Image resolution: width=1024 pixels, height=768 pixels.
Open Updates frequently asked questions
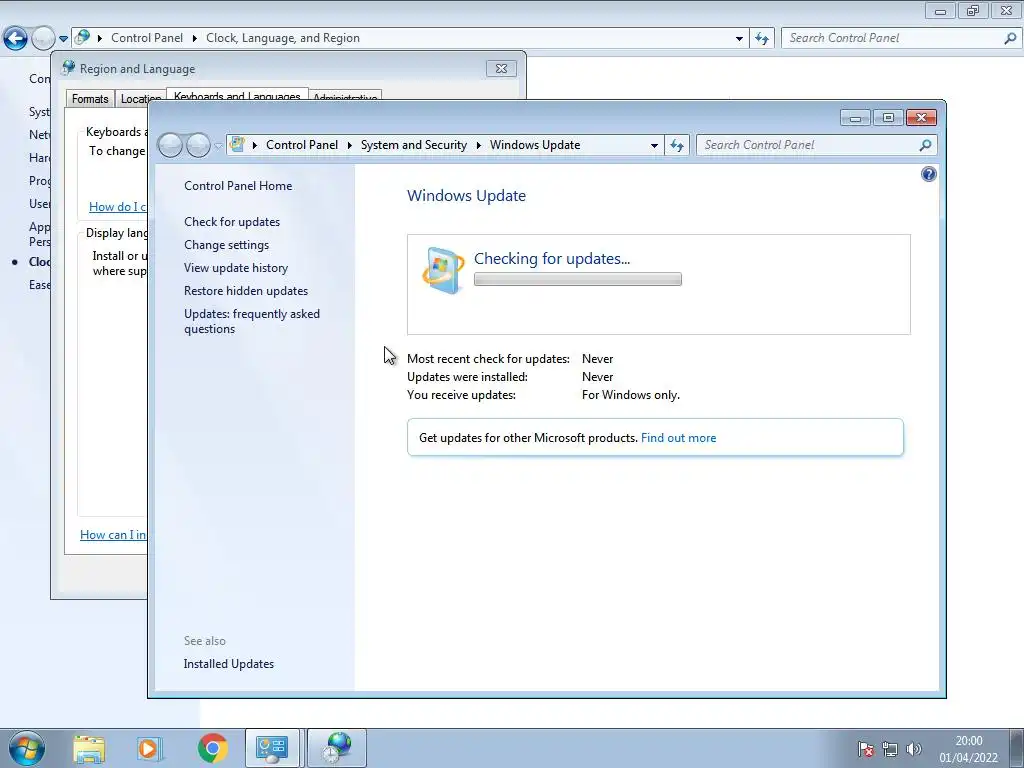(x=251, y=321)
